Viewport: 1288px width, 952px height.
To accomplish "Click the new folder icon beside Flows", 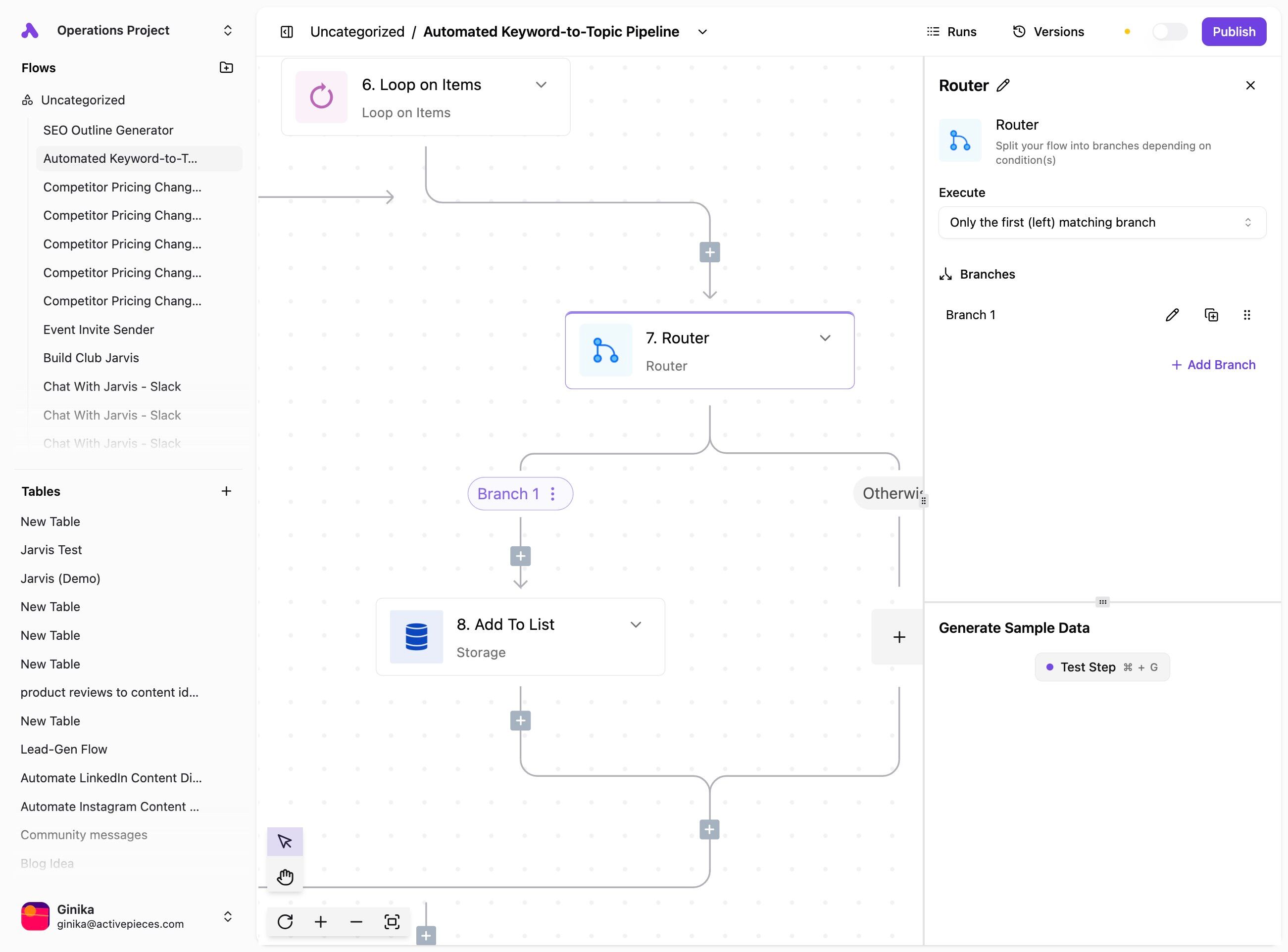I will click(x=226, y=67).
